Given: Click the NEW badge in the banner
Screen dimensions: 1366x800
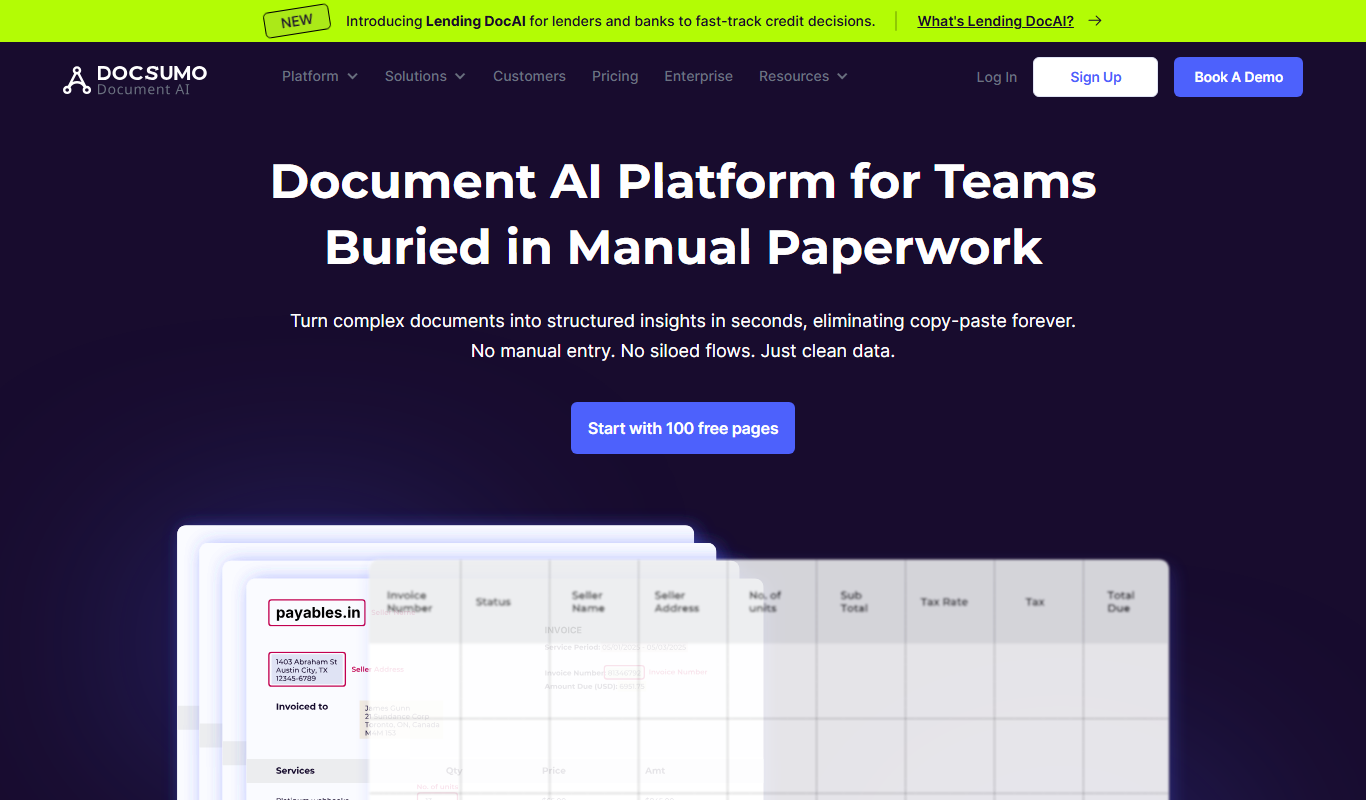Looking at the screenshot, I should coord(297,21).
